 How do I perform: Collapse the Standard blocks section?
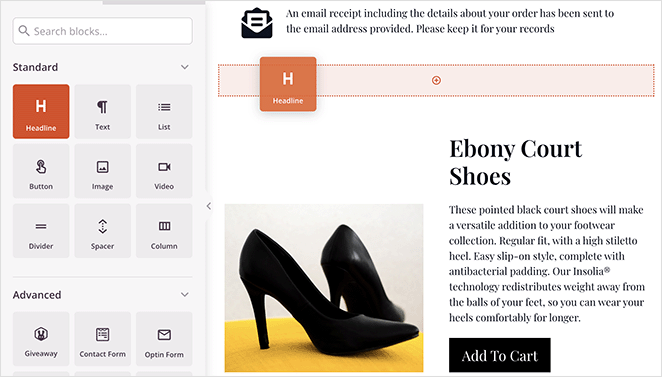coord(184,67)
